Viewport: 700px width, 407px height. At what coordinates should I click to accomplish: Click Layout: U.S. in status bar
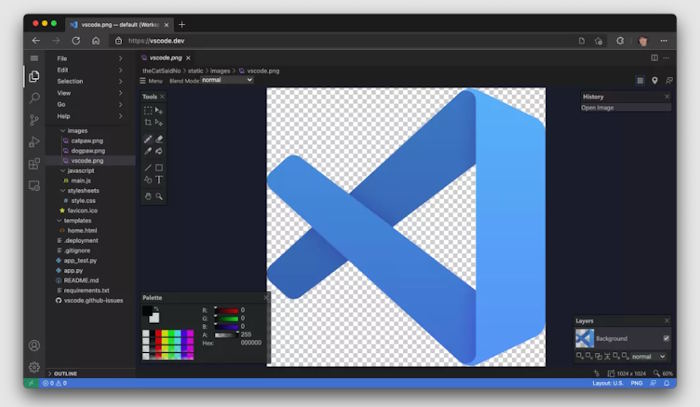608,383
